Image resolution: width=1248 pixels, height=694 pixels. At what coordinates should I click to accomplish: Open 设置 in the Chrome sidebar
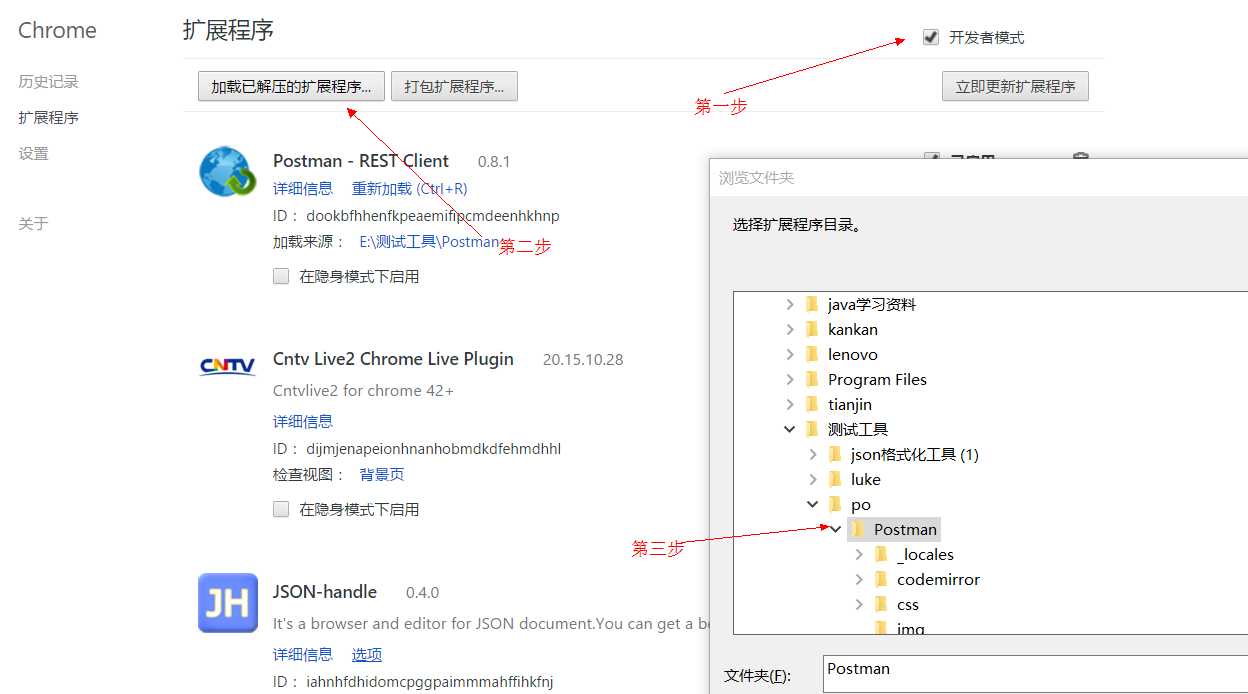pyautogui.click(x=33, y=154)
